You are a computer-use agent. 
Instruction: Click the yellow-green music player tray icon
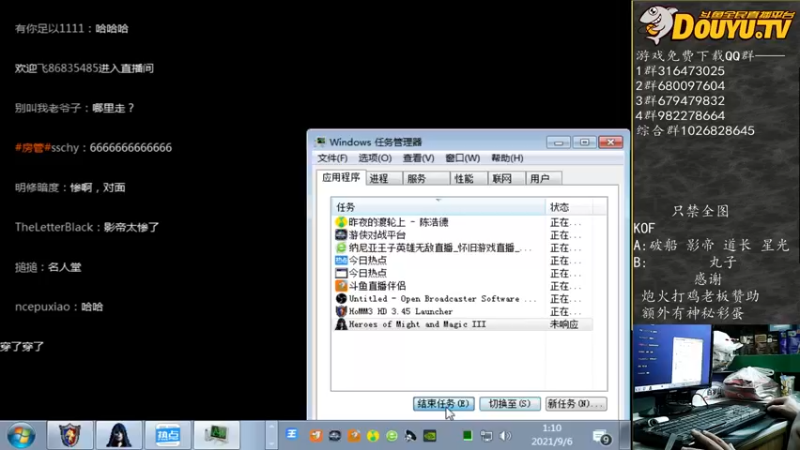tap(373, 436)
